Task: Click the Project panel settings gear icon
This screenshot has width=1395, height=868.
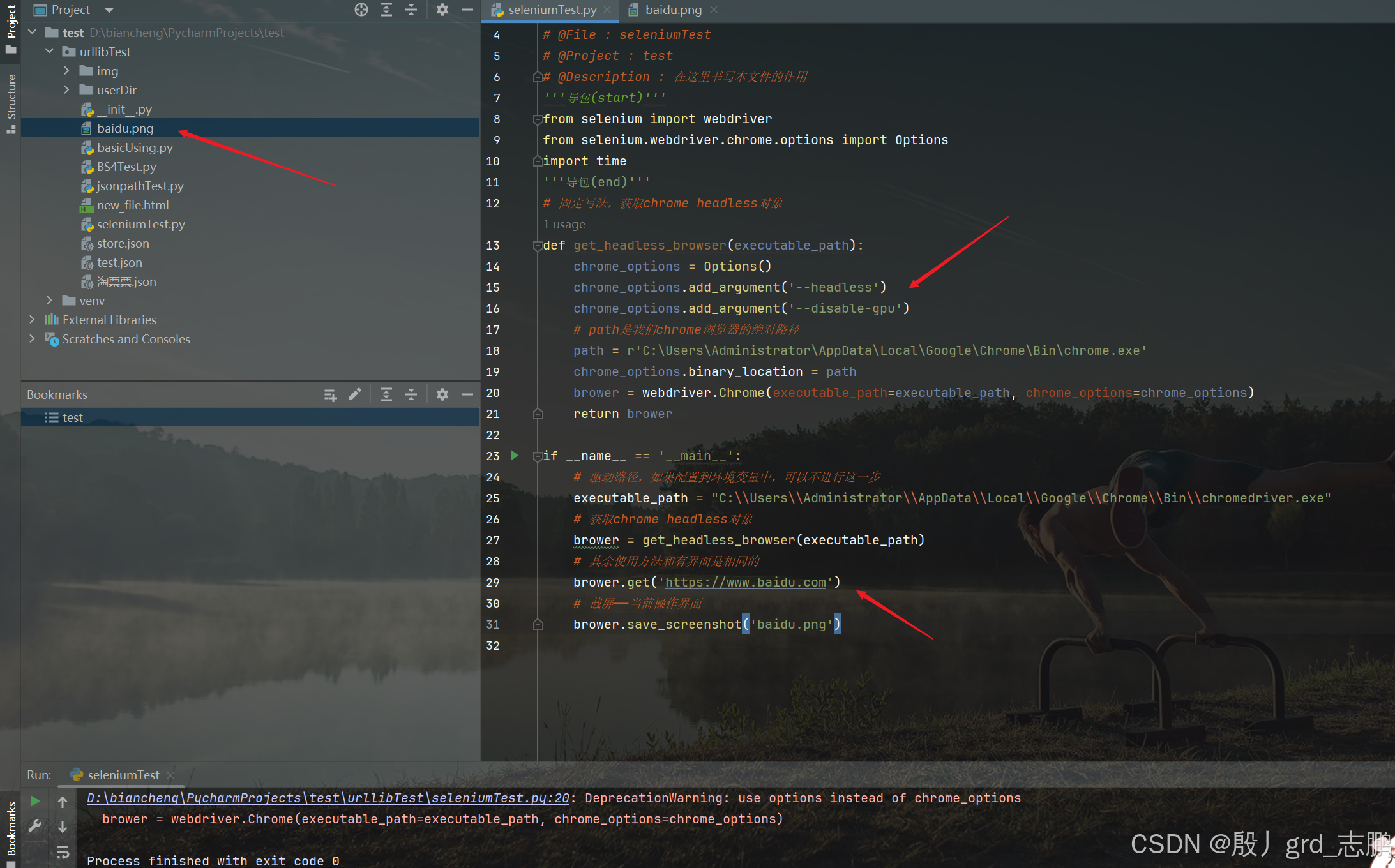Action: click(441, 10)
